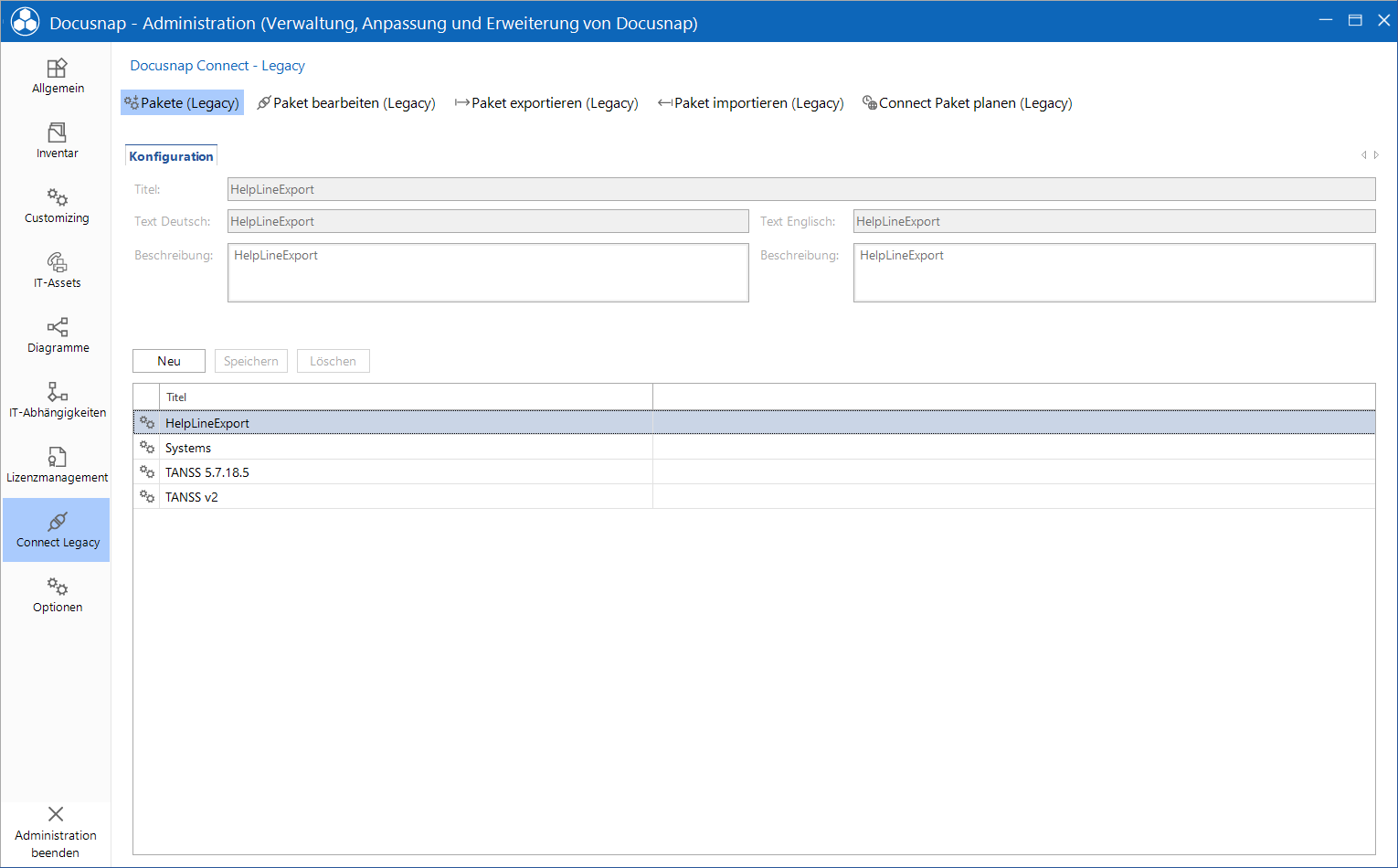
Task: Open Connect Paket planen (Legacy)
Action: click(968, 102)
